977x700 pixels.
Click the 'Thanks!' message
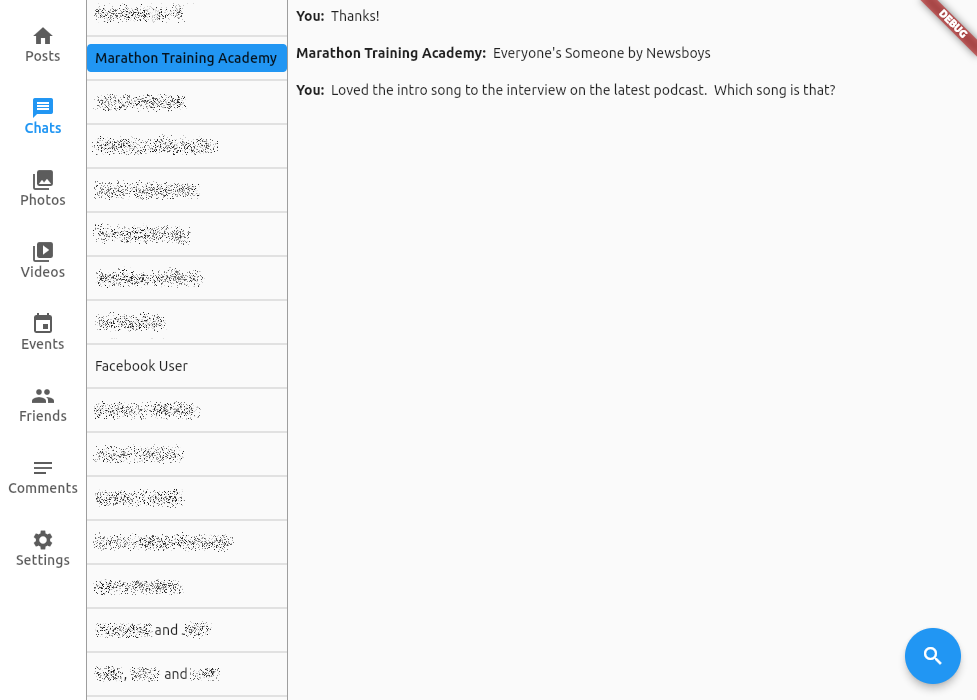pyautogui.click(x=355, y=16)
